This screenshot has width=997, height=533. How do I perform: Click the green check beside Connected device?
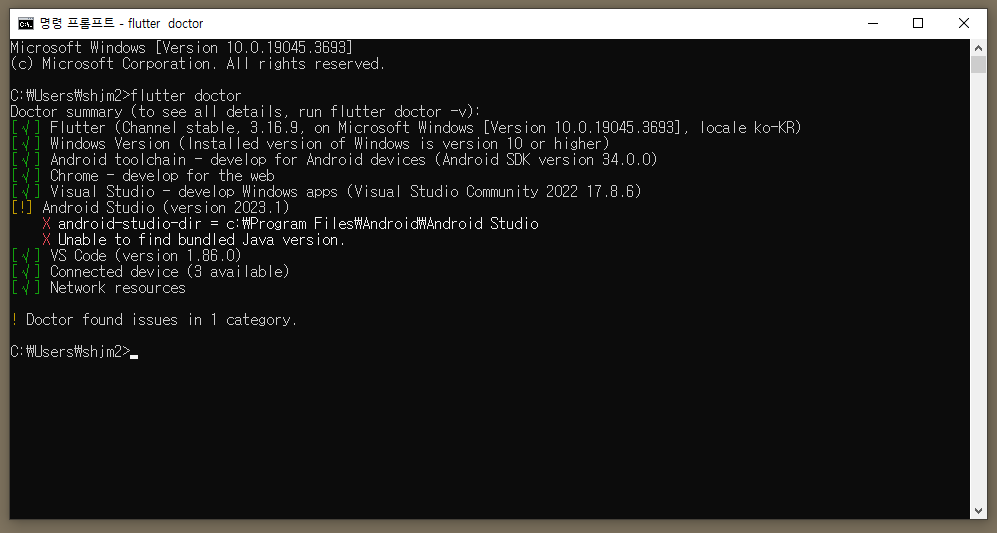pos(26,272)
